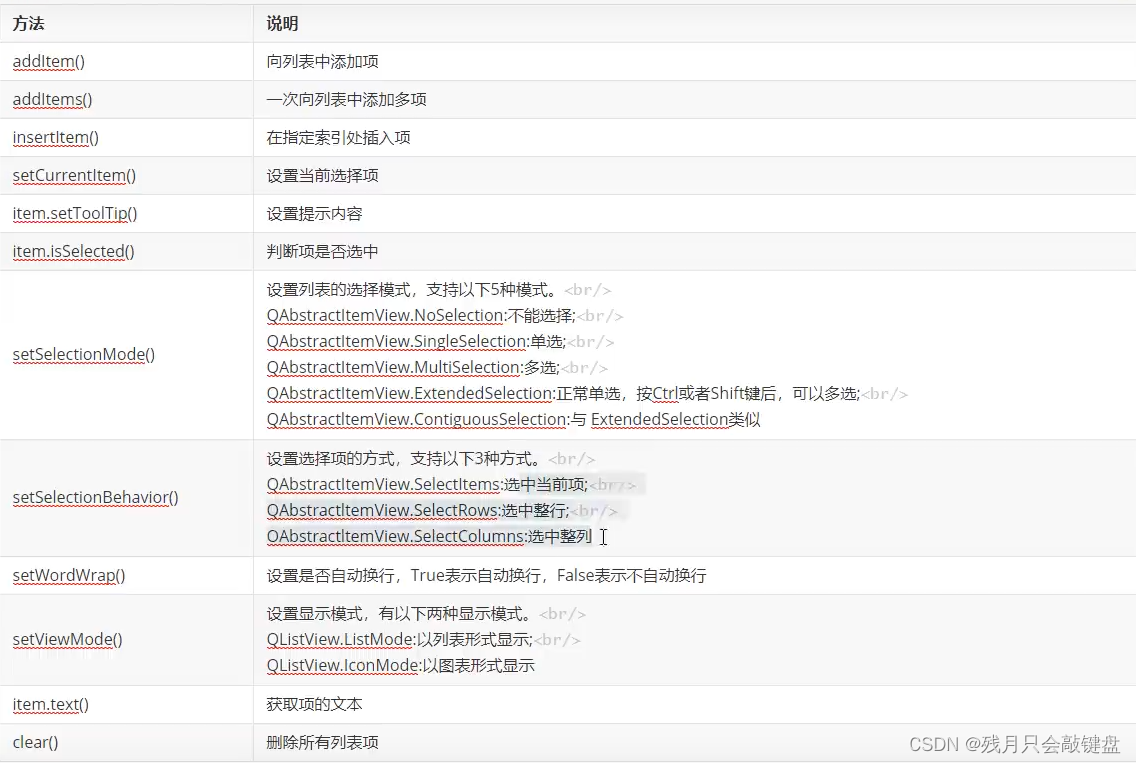The width and height of the screenshot is (1136, 763).
Task: Click description 在指定索引处插入项
Action: [x=338, y=138]
